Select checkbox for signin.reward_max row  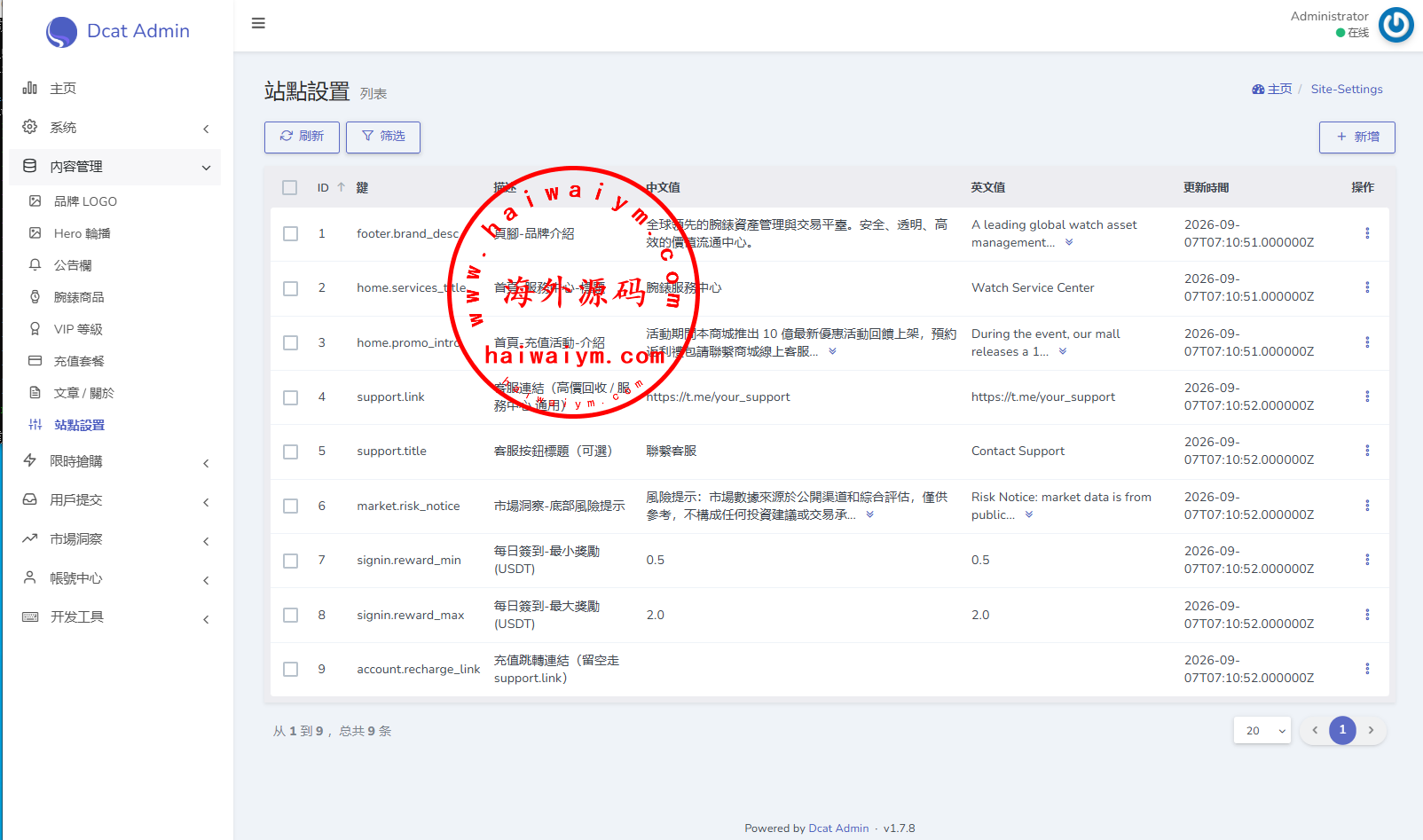tap(290, 615)
